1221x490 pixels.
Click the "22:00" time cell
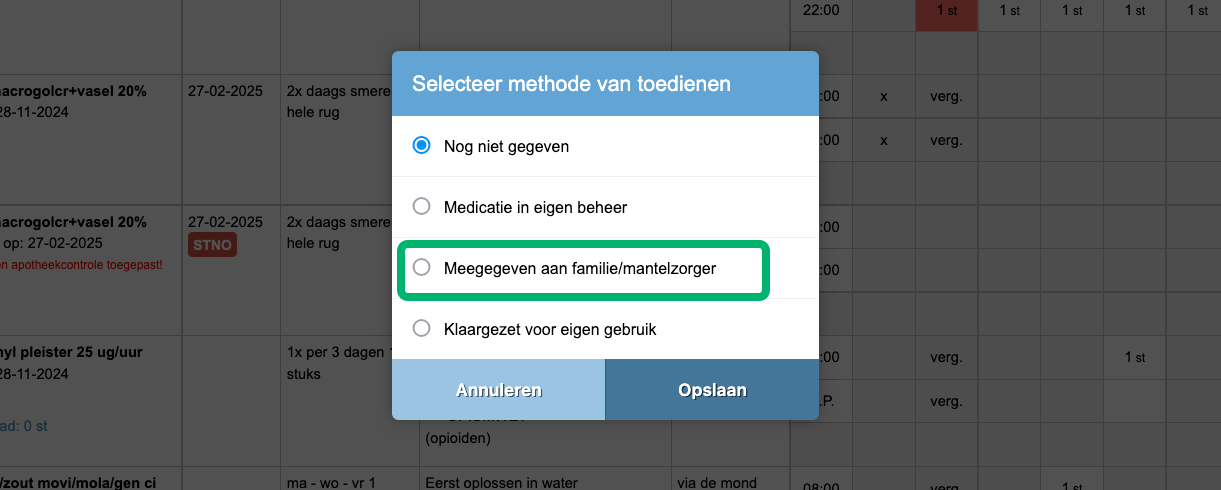pos(821,10)
